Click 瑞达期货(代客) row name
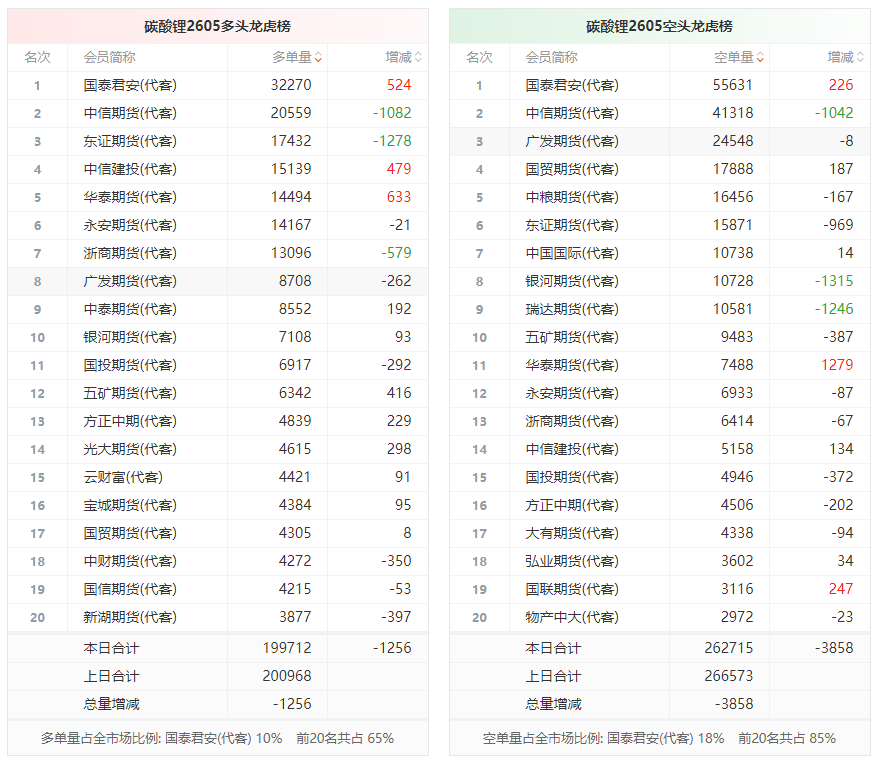Image resolution: width=877 pixels, height=764 pixels. tap(572, 309)
